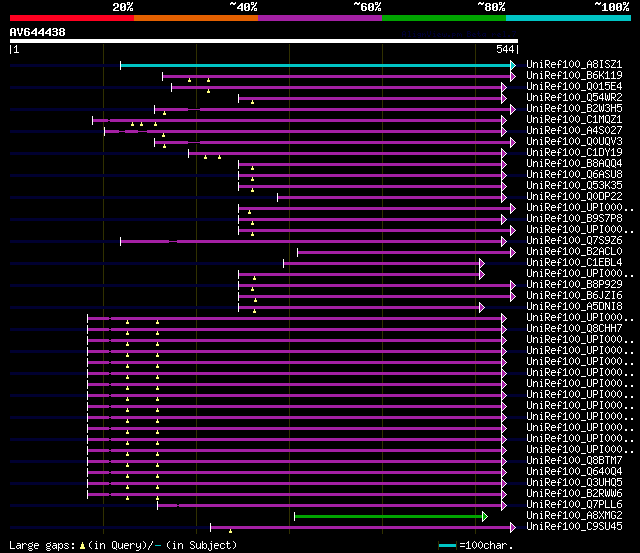Click the cyan alignment bar for A8ISZ1

tap(315, 65)
